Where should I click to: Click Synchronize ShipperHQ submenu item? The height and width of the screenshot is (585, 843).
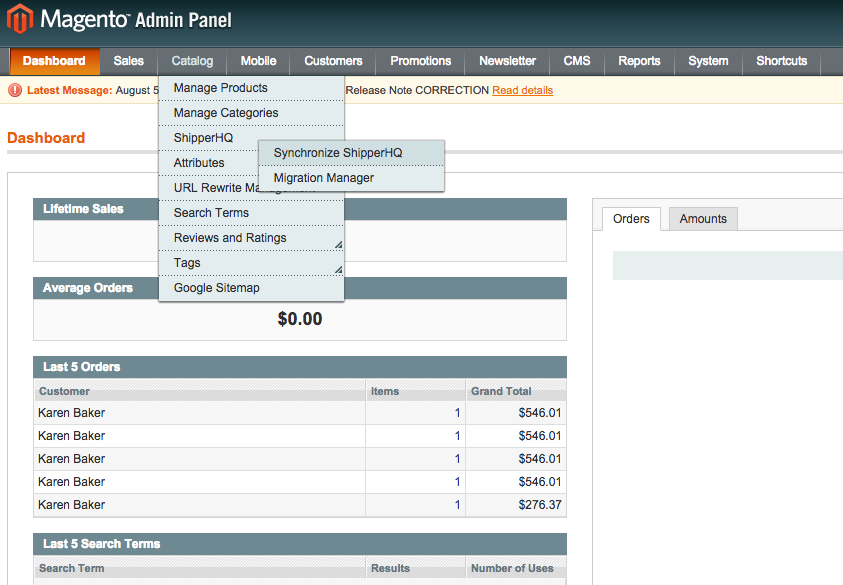point(338,153)
